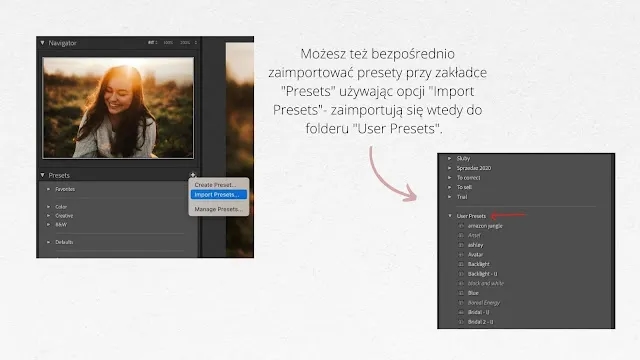Choose Manage Presets from the popup menu

[x=219, y=209]
